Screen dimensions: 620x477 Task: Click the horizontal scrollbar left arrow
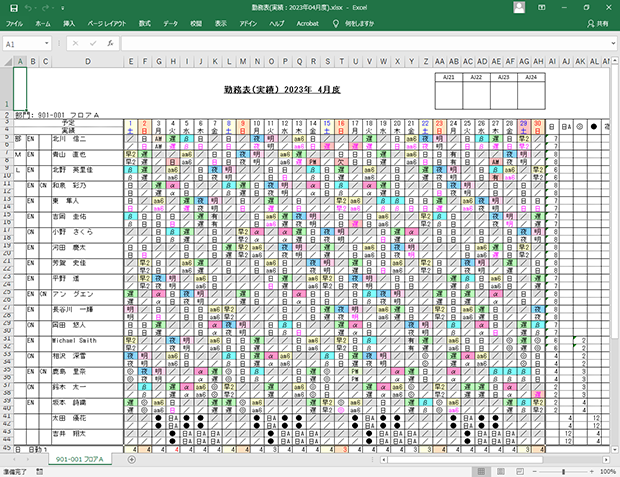pyautogui.click(x=384, y=460)
